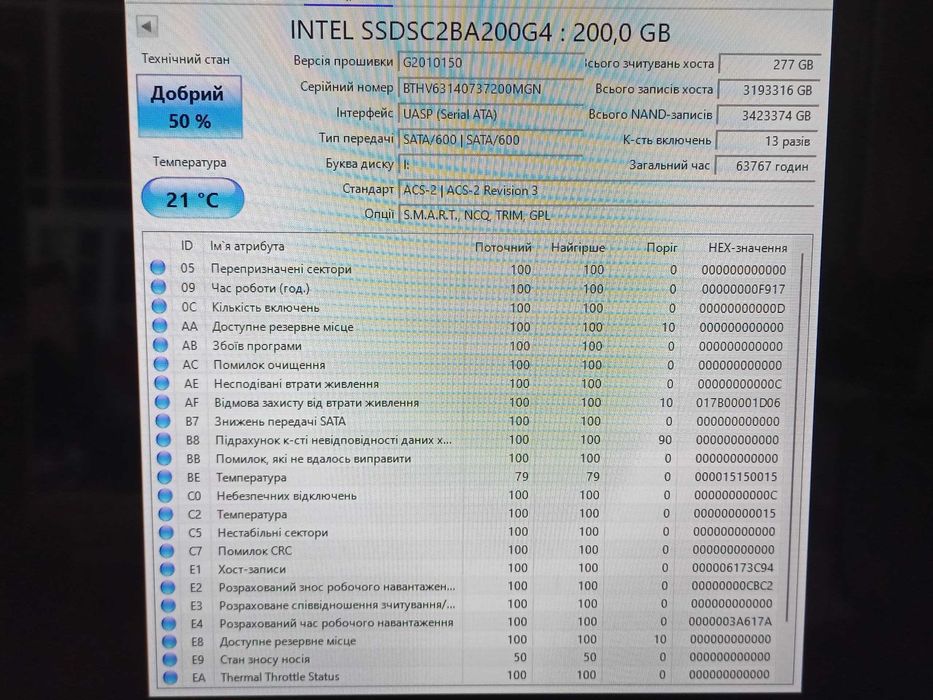Click the Ім'я атрибута column header
This screenshot has height=700, width=933.
(x=247, y=246)
